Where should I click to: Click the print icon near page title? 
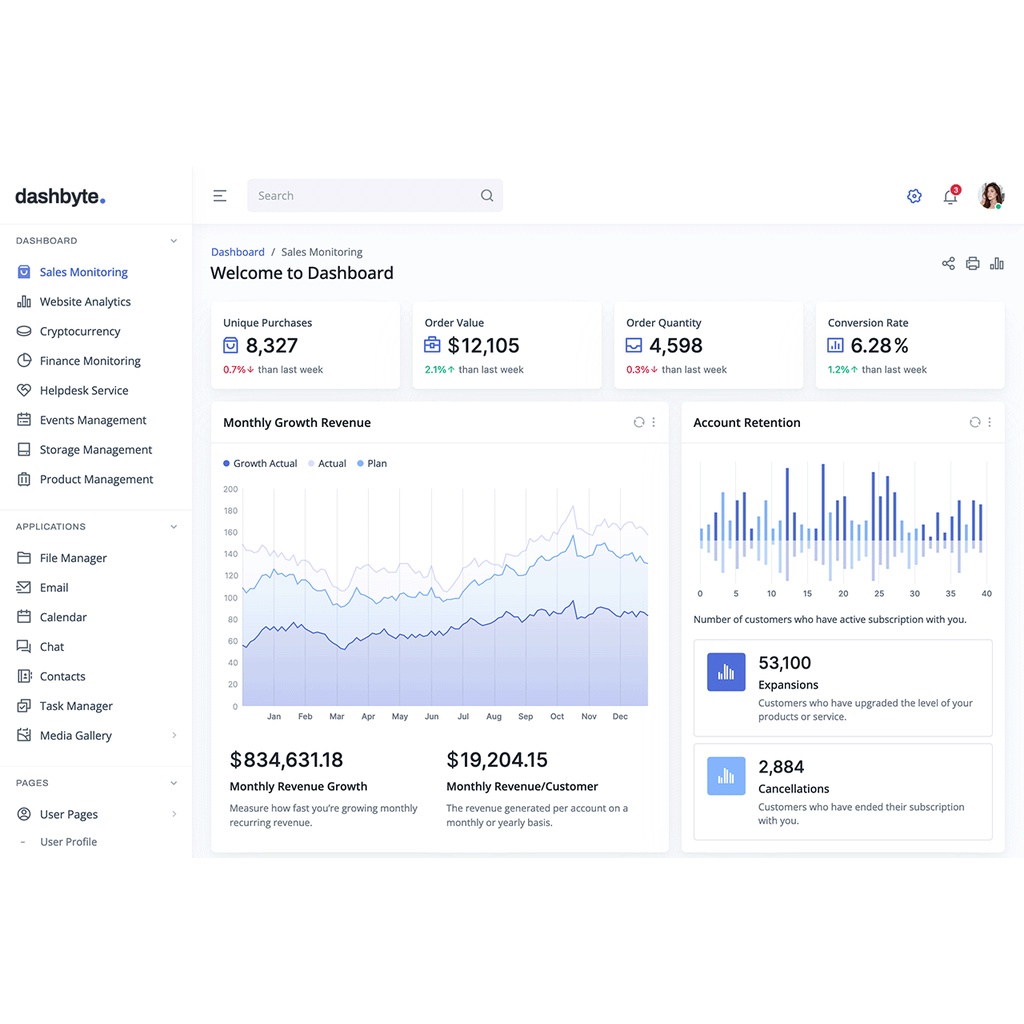[972, 263]
